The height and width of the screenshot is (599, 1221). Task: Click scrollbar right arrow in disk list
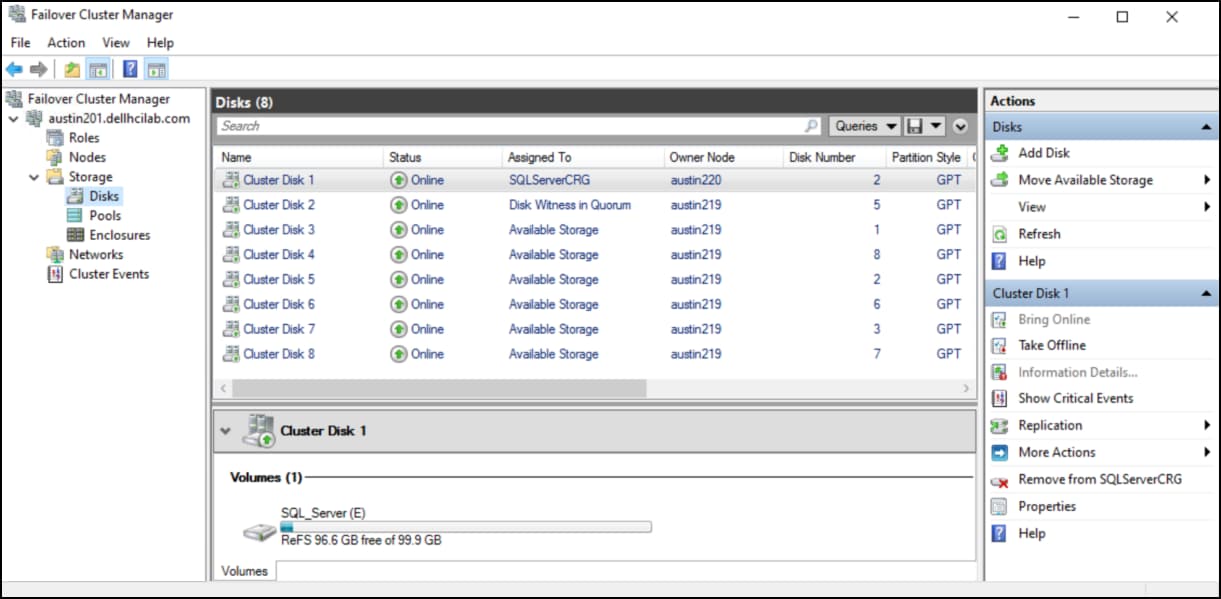(967, 388)
